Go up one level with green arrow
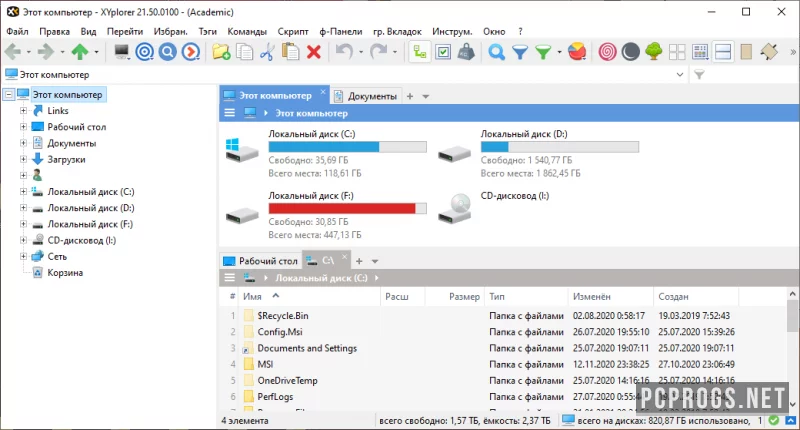 tap(80, 52)
